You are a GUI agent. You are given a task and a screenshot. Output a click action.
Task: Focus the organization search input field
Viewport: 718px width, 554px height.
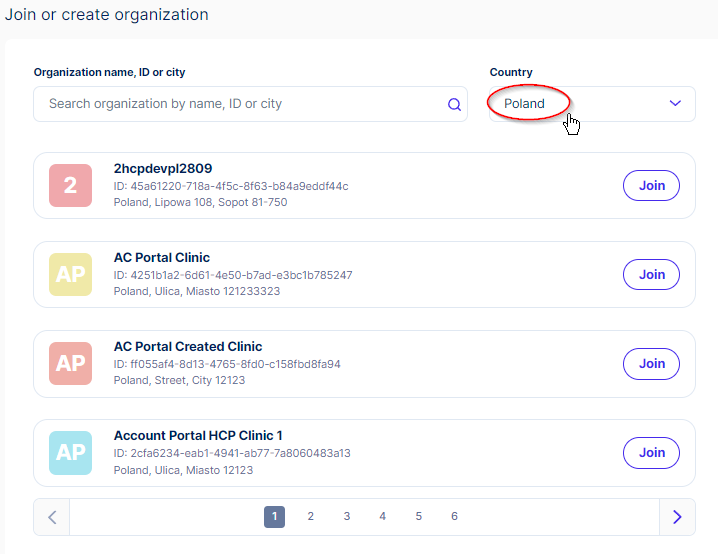click(250, 104)
